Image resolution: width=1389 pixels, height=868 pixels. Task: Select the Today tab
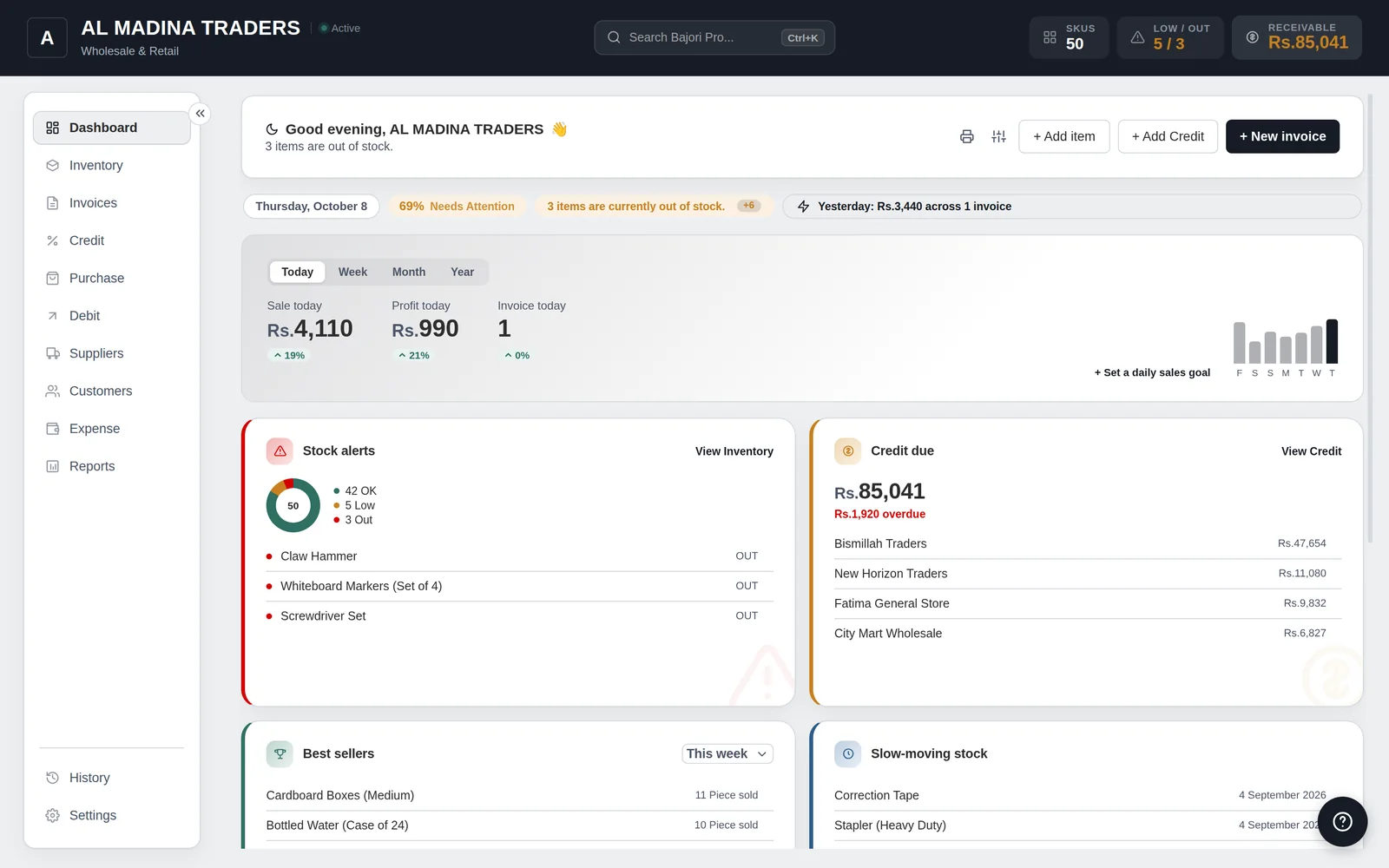(x=297, y=272)
